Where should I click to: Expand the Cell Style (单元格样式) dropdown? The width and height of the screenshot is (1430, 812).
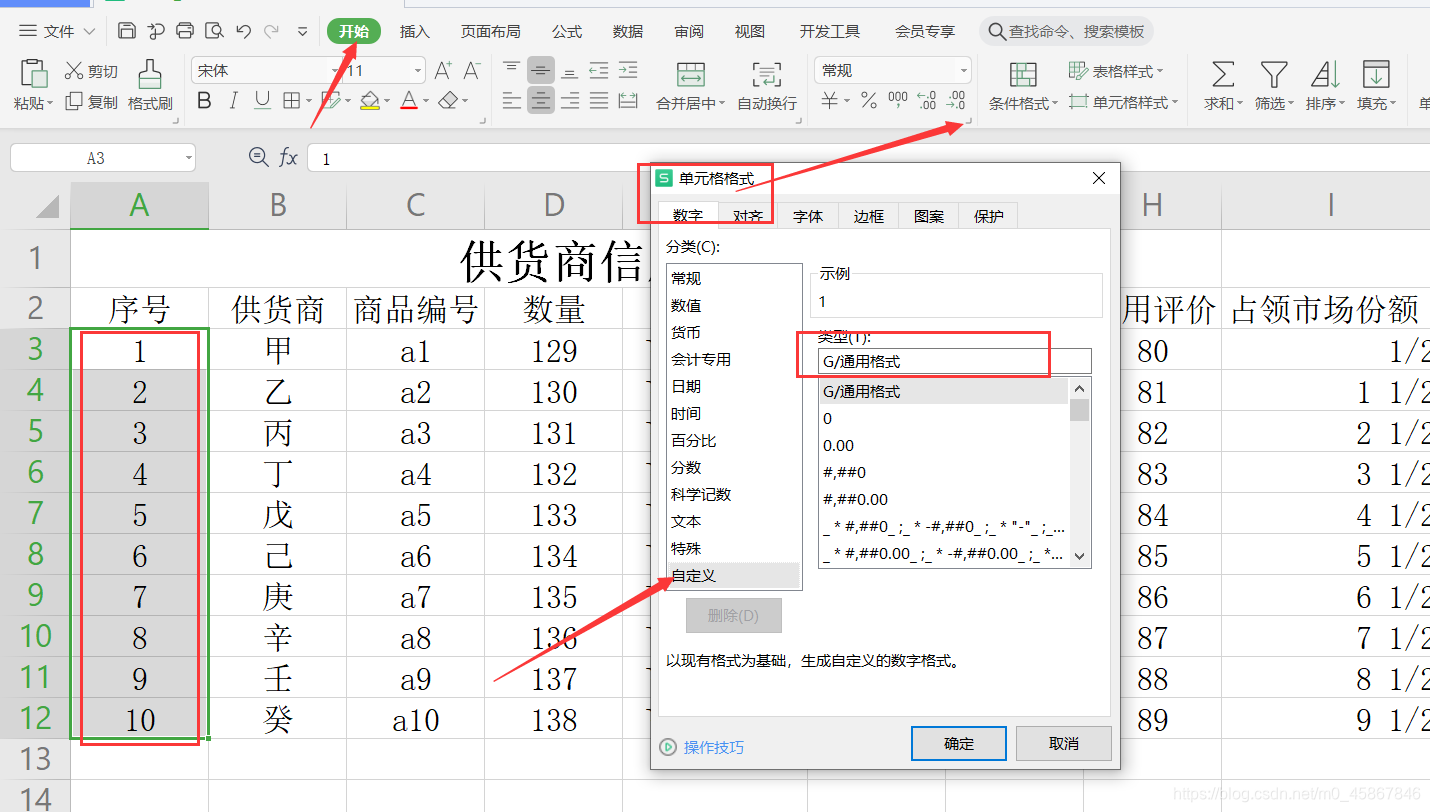pyautogui.click(x=1174, y=102)
